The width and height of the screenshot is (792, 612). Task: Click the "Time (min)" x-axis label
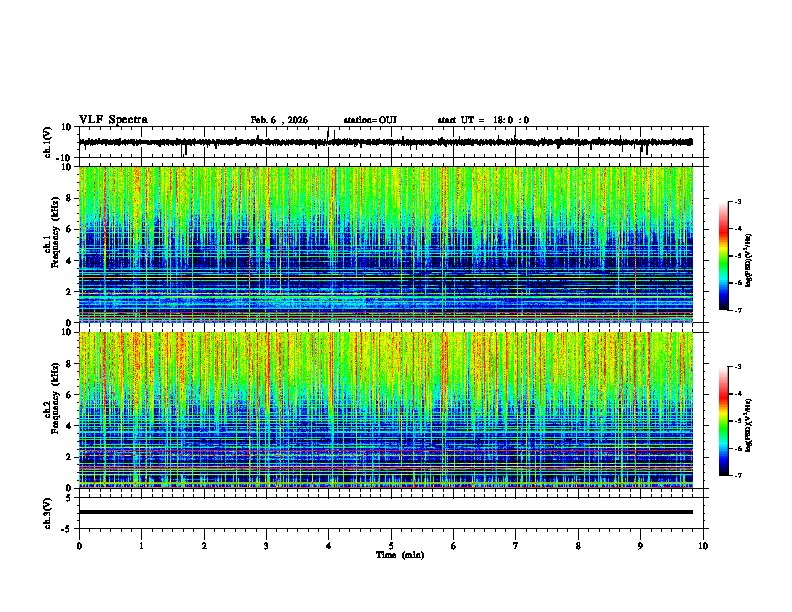point(400,555)
